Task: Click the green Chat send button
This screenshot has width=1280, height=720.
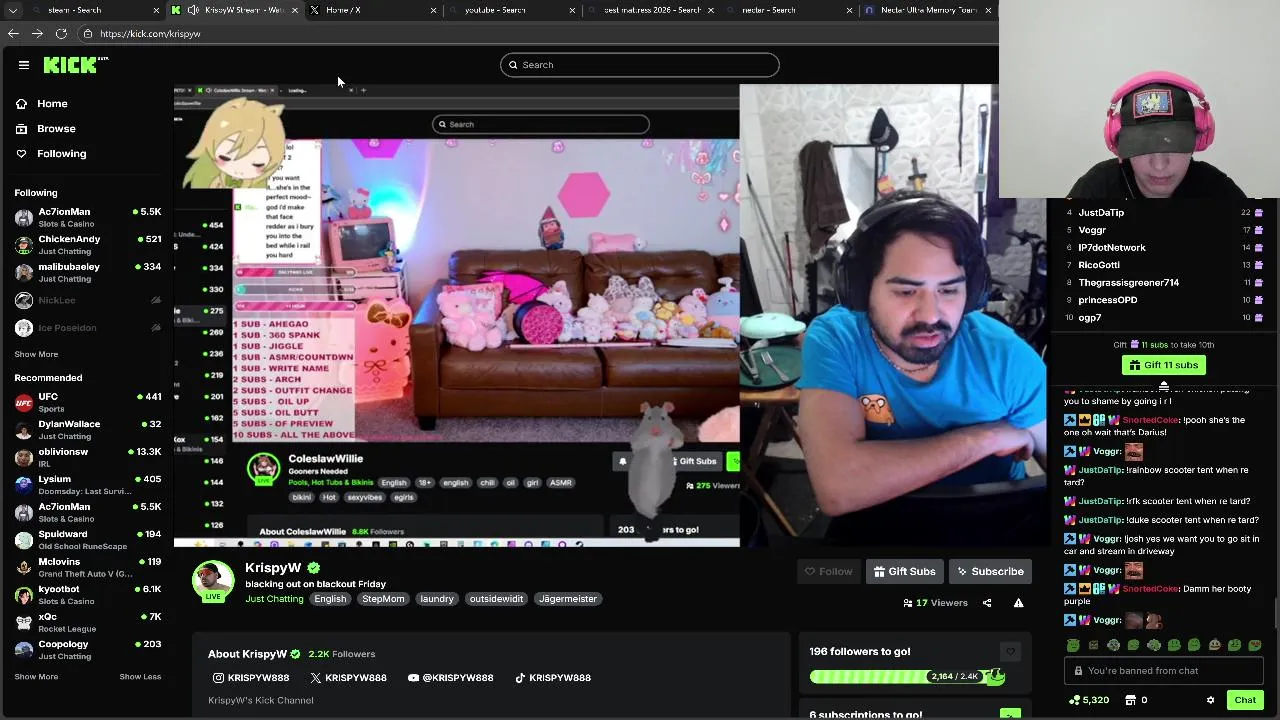Action: coord(1245,700)
